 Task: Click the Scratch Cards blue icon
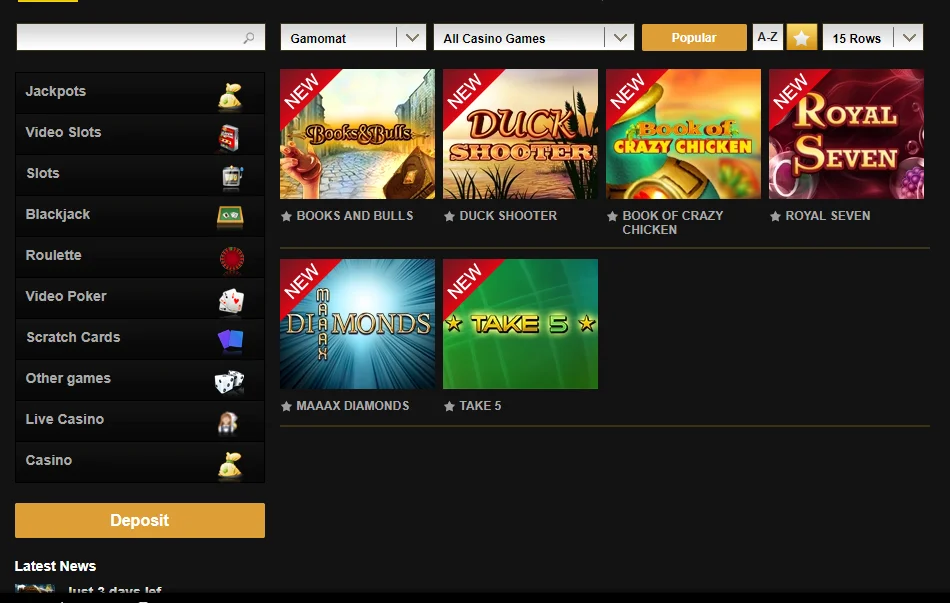[x=230, y=340]
